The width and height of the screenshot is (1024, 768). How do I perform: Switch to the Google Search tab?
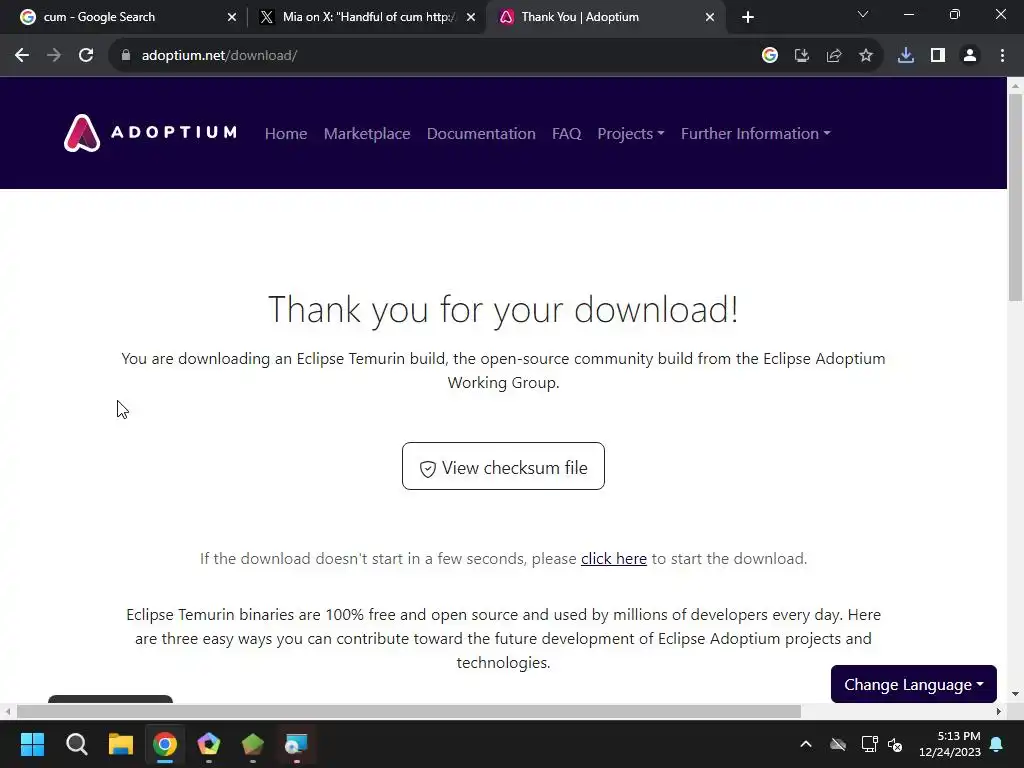(x=124, y=17)
